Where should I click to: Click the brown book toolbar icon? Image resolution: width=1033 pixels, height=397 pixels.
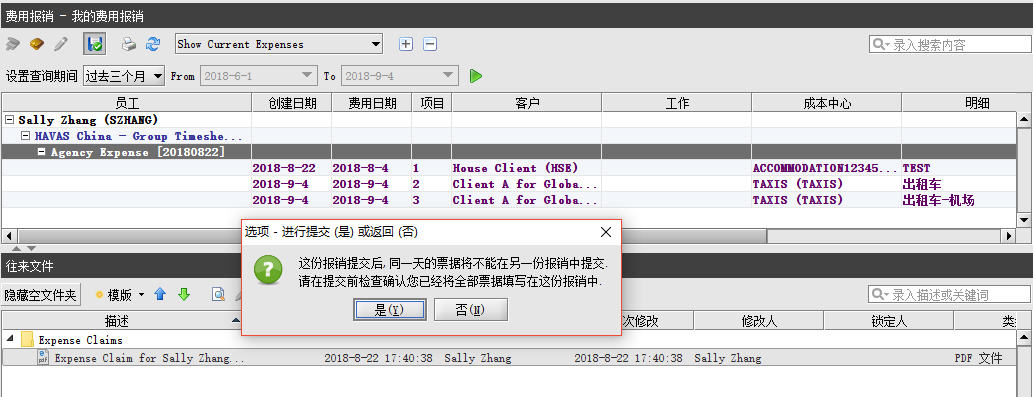[x=37, y=44]
